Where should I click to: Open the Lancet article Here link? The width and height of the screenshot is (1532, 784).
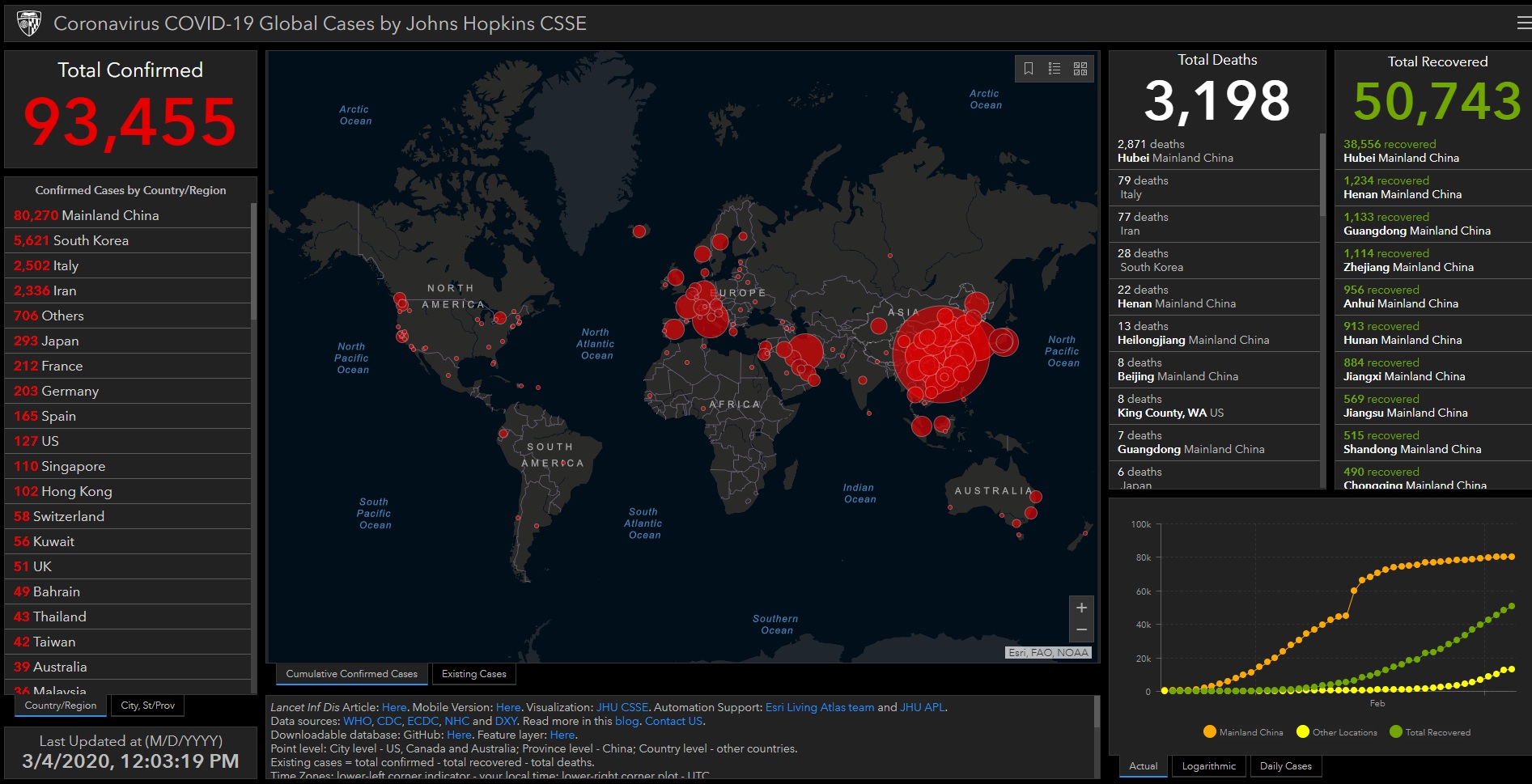pyautogui.click(x=394, y=707)
